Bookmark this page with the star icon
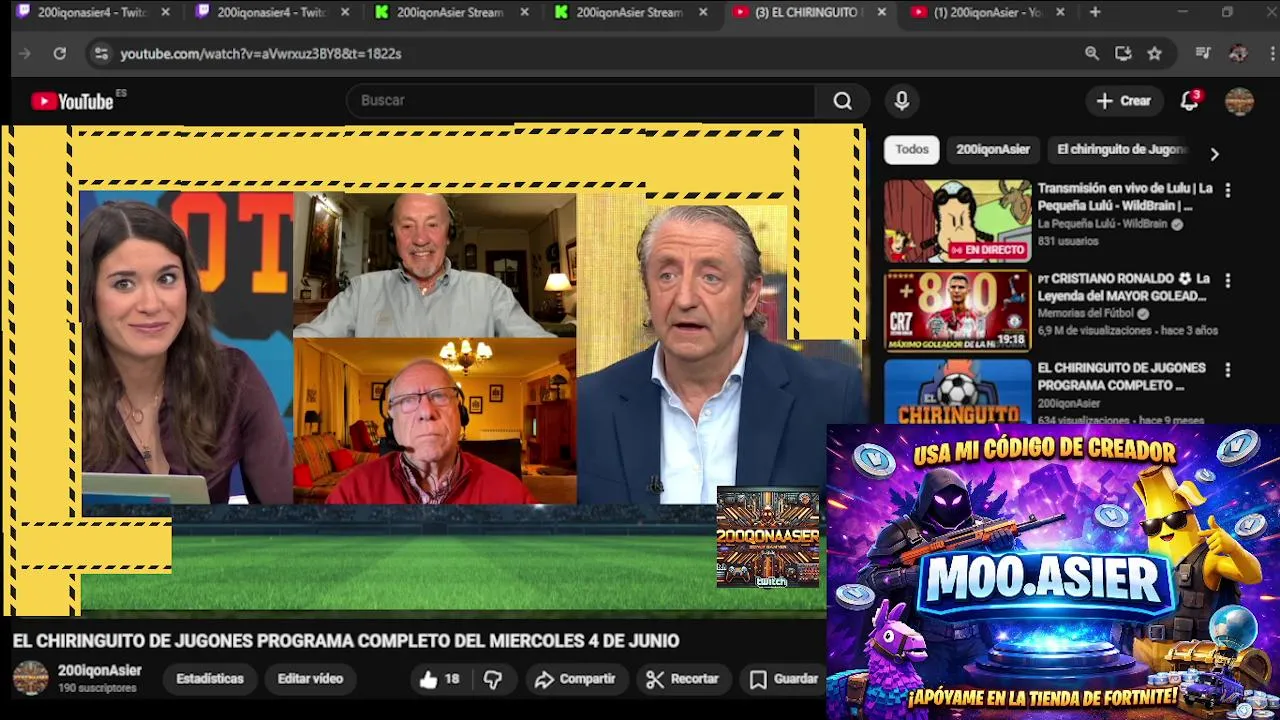 point(1155,53)
